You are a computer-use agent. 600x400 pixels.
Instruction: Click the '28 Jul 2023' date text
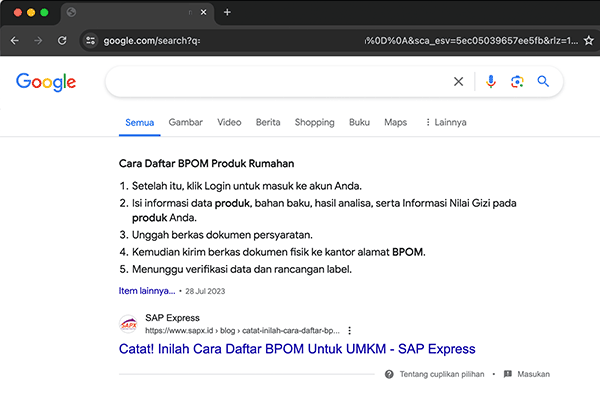205,291
